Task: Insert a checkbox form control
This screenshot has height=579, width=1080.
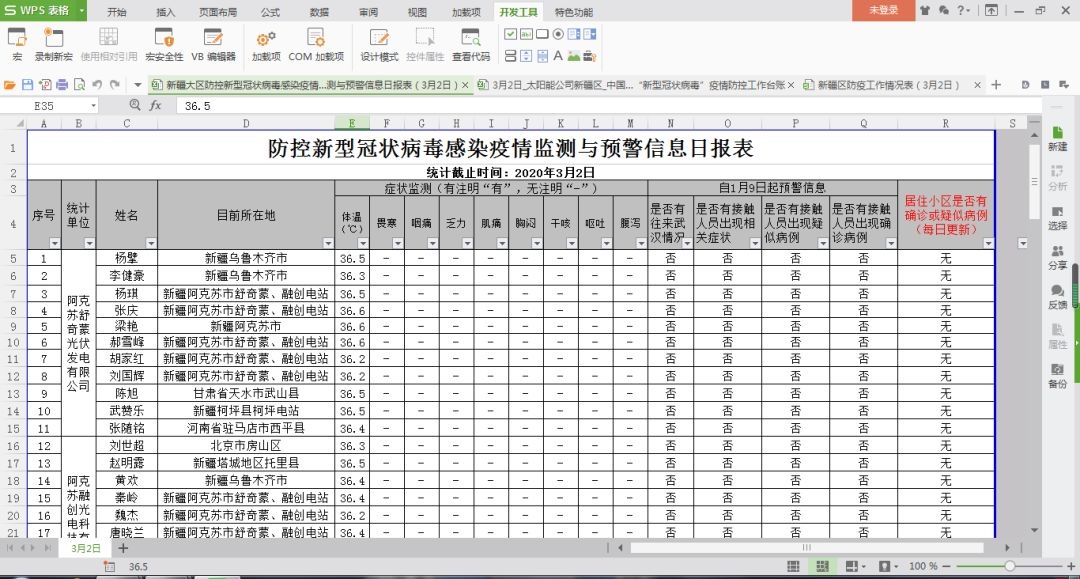Action: [510, 34]
